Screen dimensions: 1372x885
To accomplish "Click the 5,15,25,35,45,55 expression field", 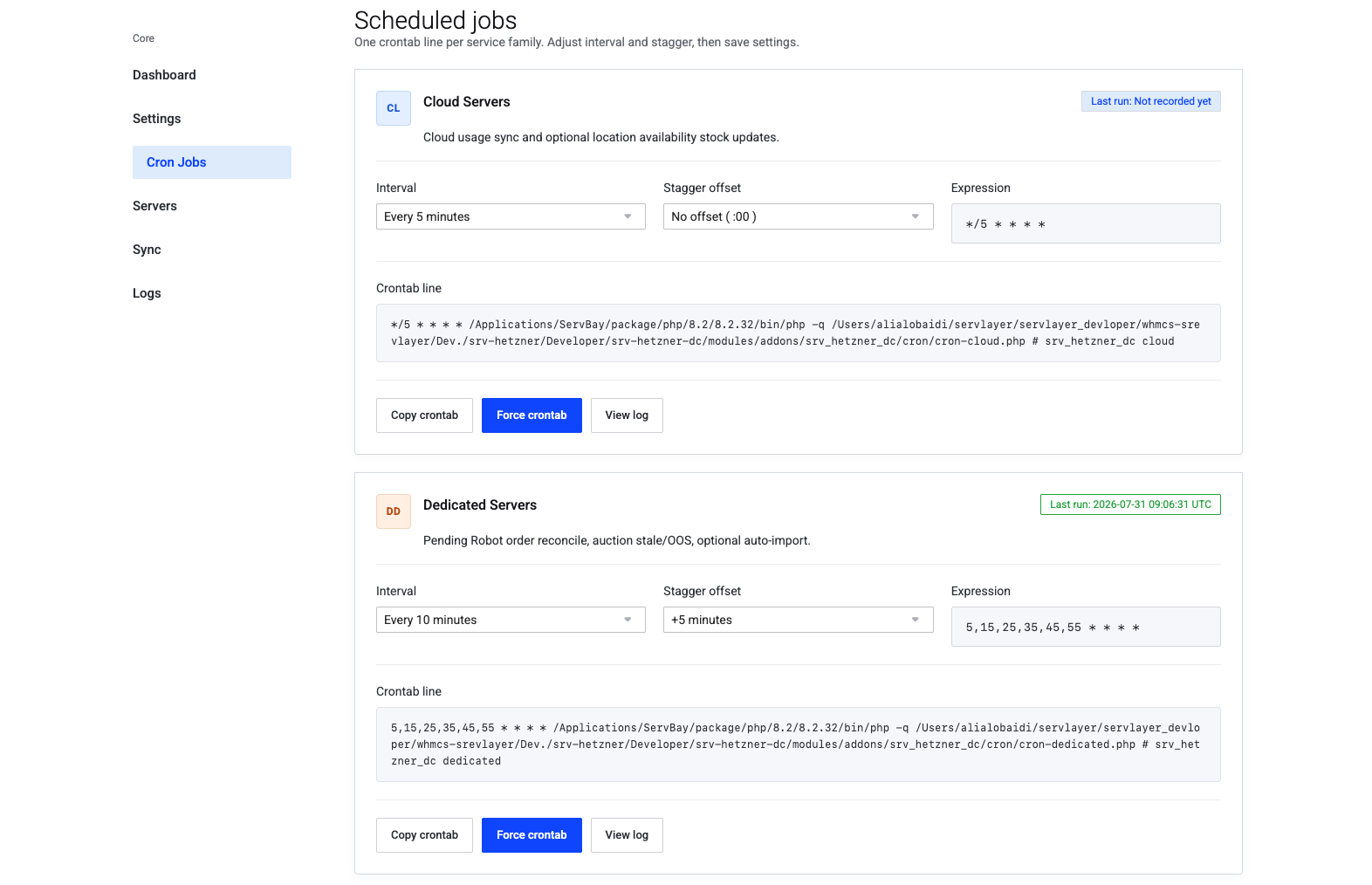I will (1086, 627).
